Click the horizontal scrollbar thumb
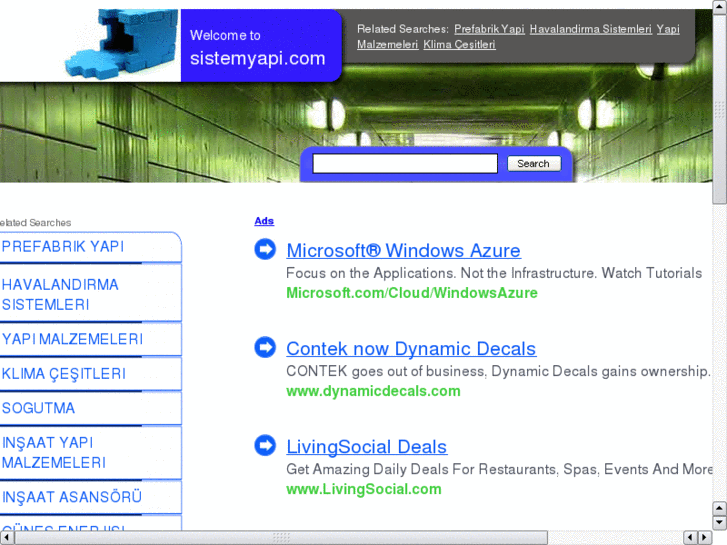Image resolution: width=727 pixels, height=545 pixels. pyautogui.click(x=281, y=538)
